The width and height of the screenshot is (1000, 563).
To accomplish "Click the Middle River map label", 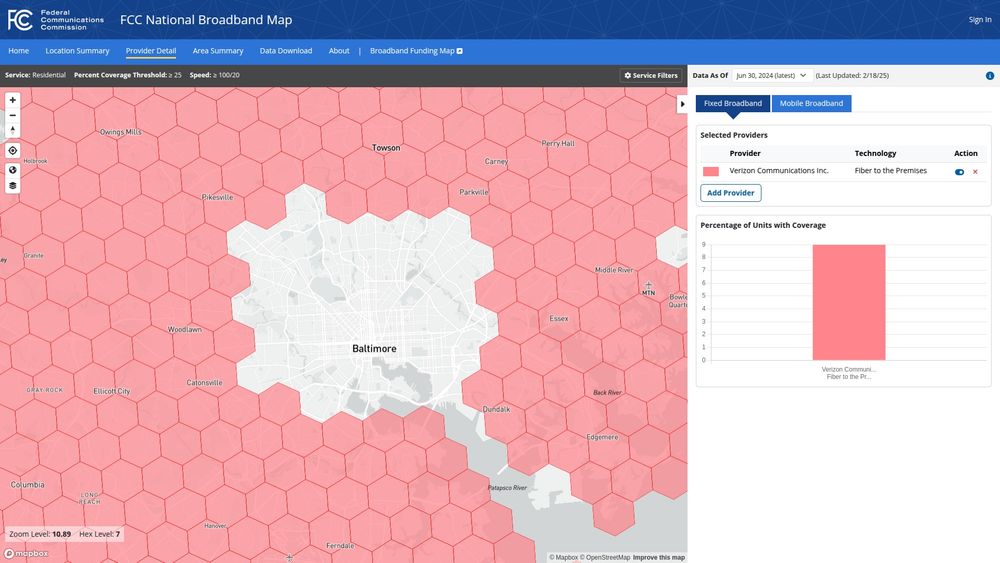I will (614, 270).
